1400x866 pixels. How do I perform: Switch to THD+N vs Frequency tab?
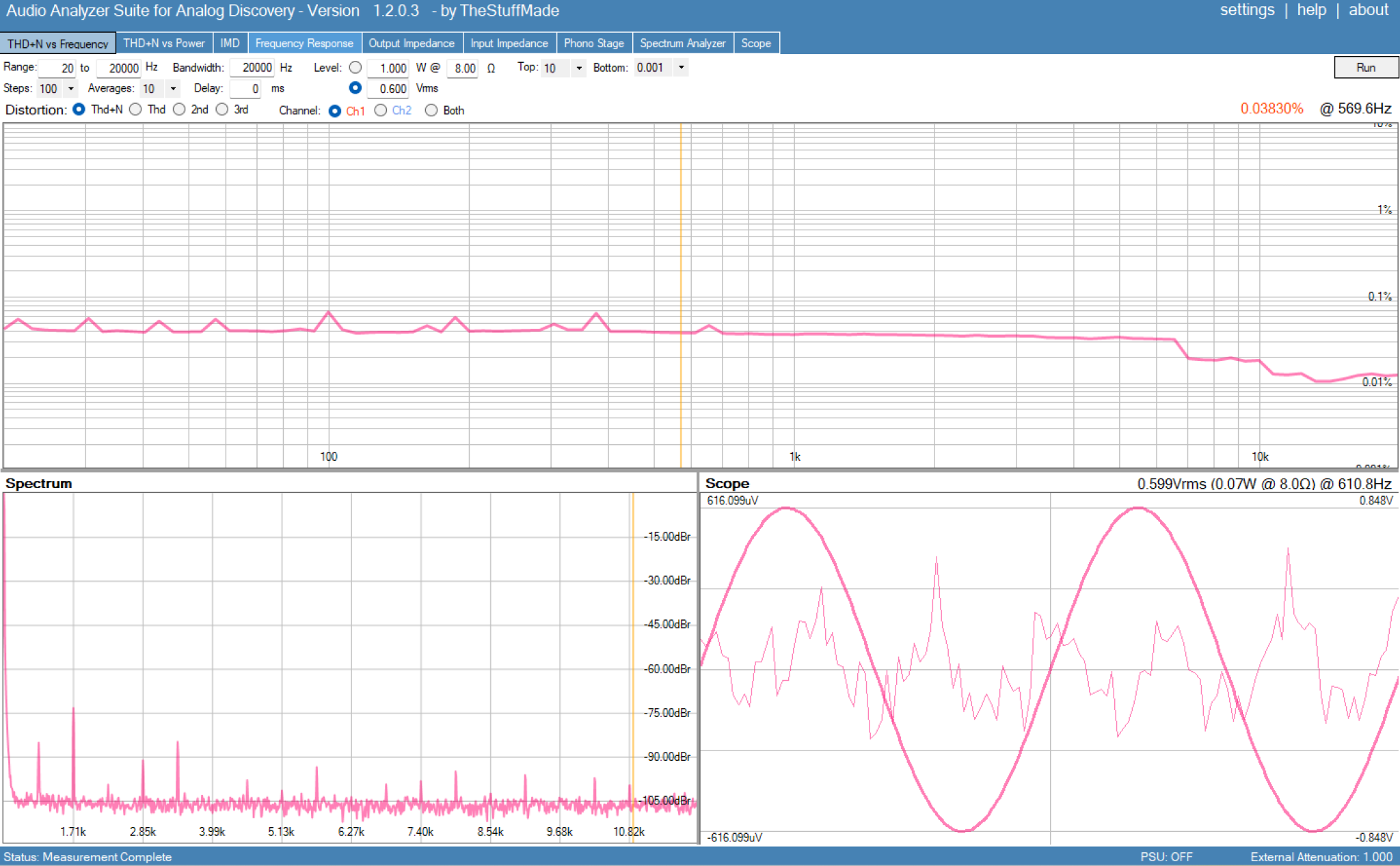[x=58, y=43]
